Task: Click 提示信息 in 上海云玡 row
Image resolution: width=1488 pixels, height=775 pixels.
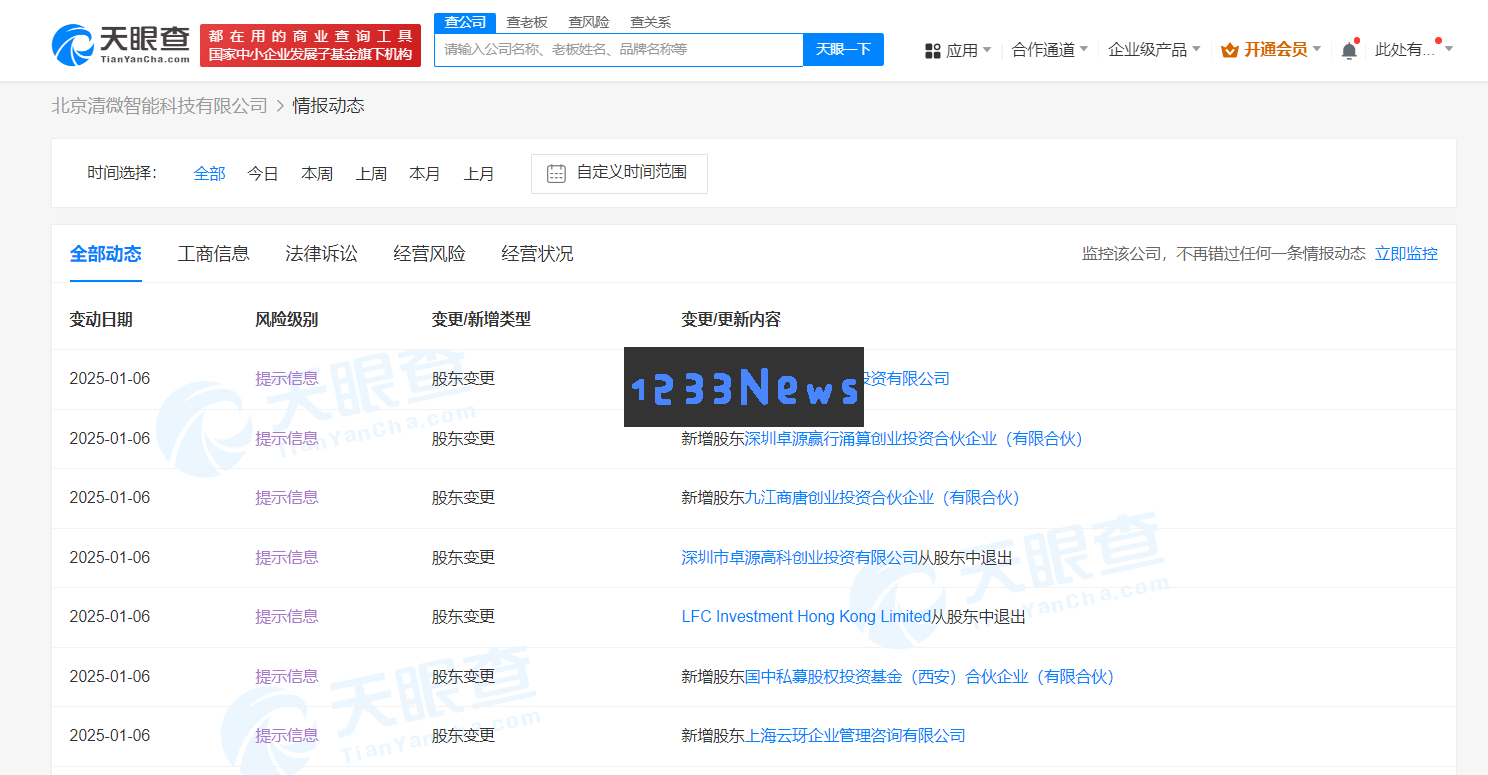Action: tap(287, 736)
